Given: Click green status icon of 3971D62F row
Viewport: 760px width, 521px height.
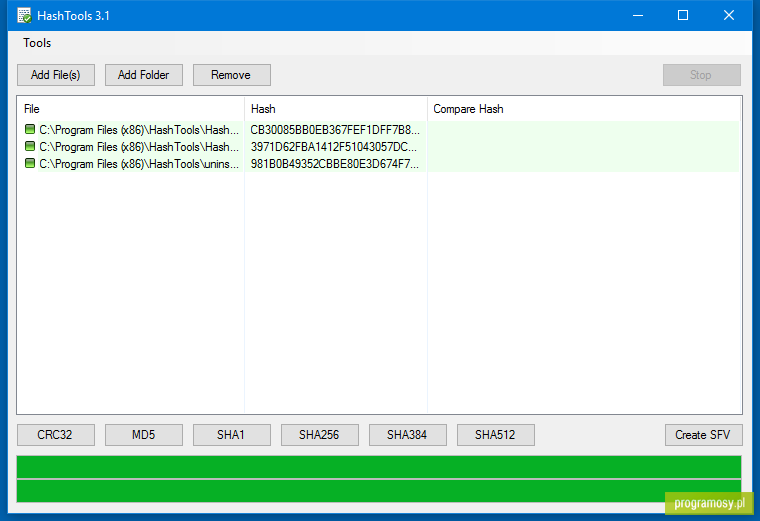Looking at the screenshot, I should [x=30, y=146].
